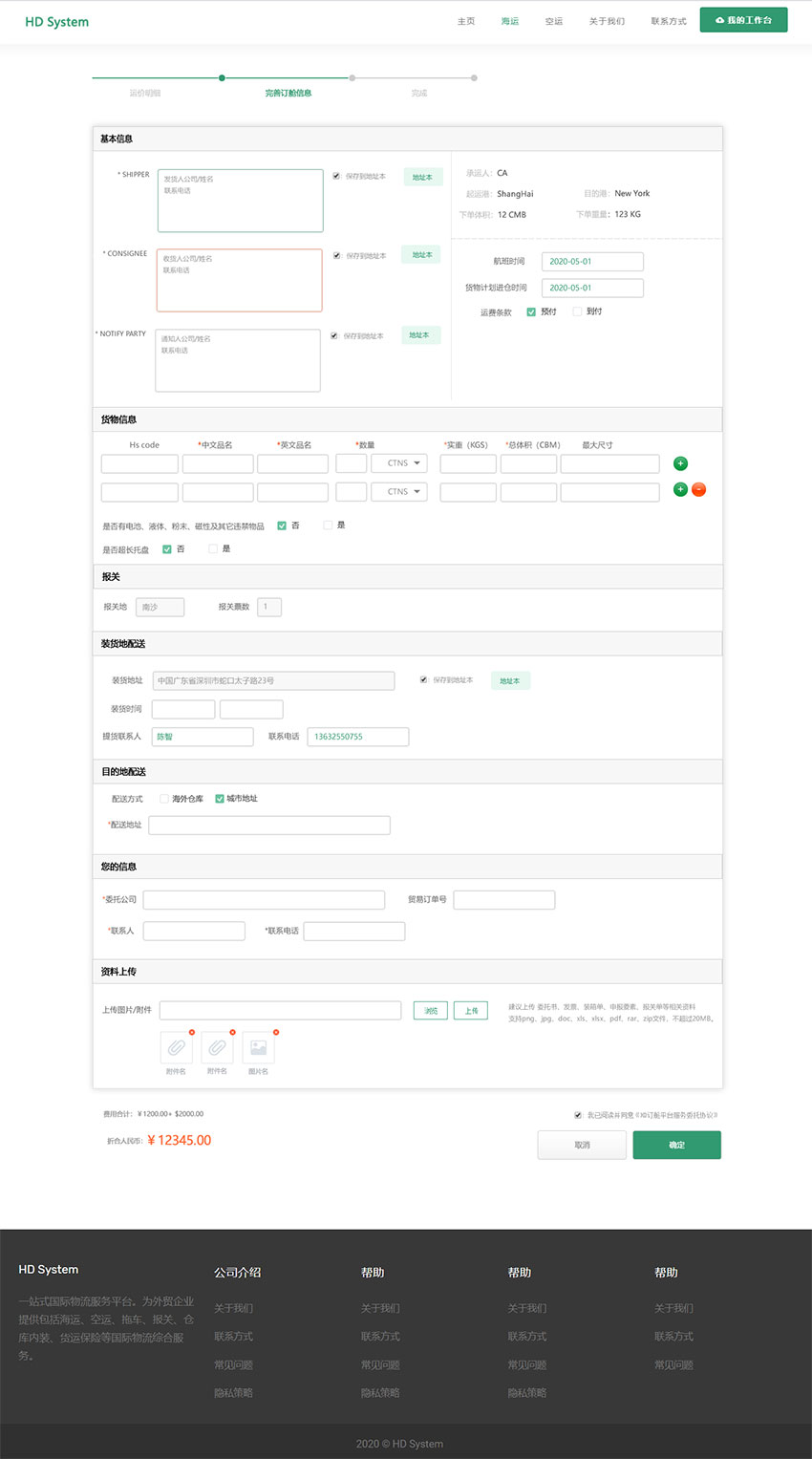Screen dimensions: 812x1459
Task: Click the 完善订舱信息 progress step dot
Action: click(x=222, y=78)
